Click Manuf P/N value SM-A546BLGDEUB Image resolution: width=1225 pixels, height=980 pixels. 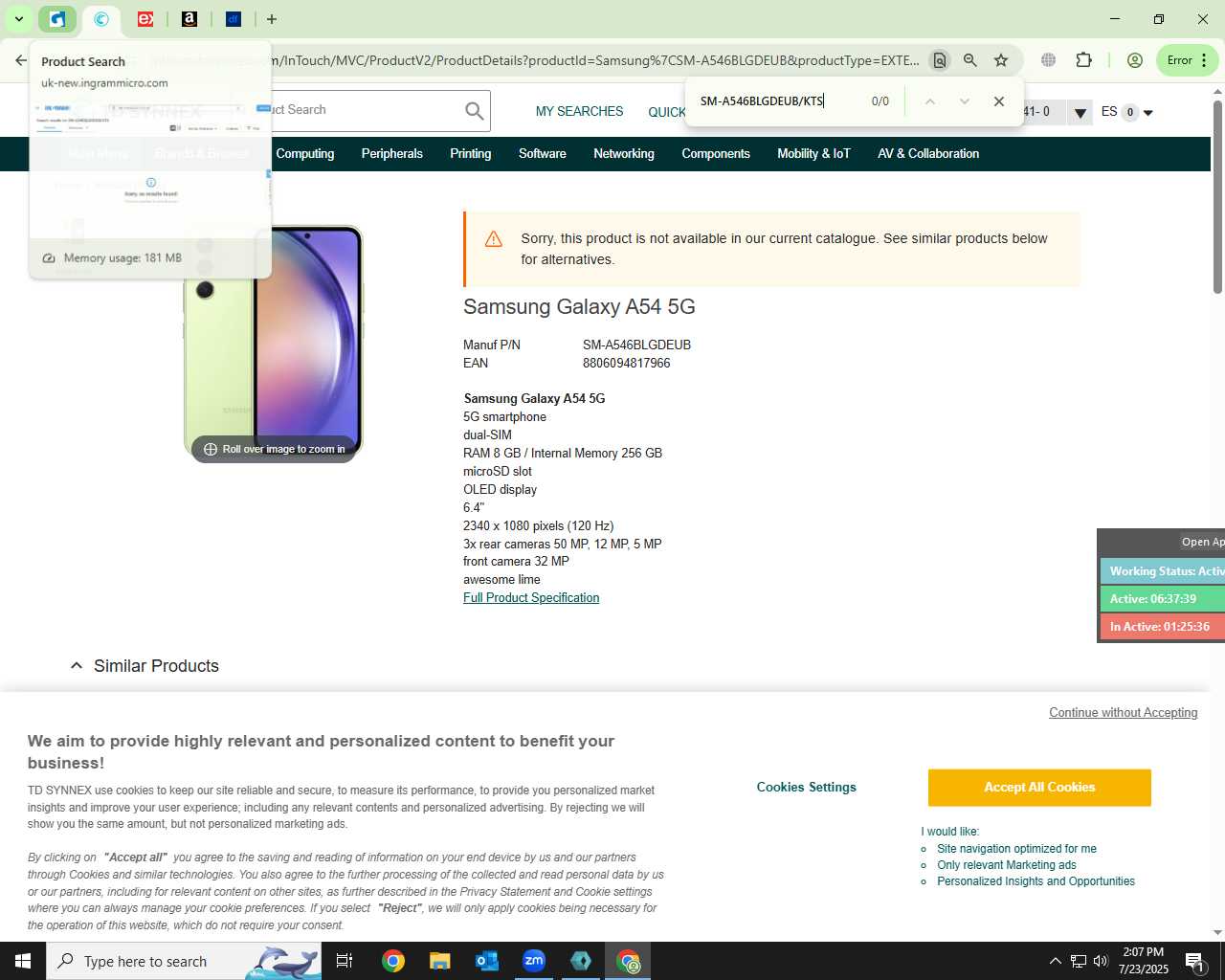tap(636, 345)
